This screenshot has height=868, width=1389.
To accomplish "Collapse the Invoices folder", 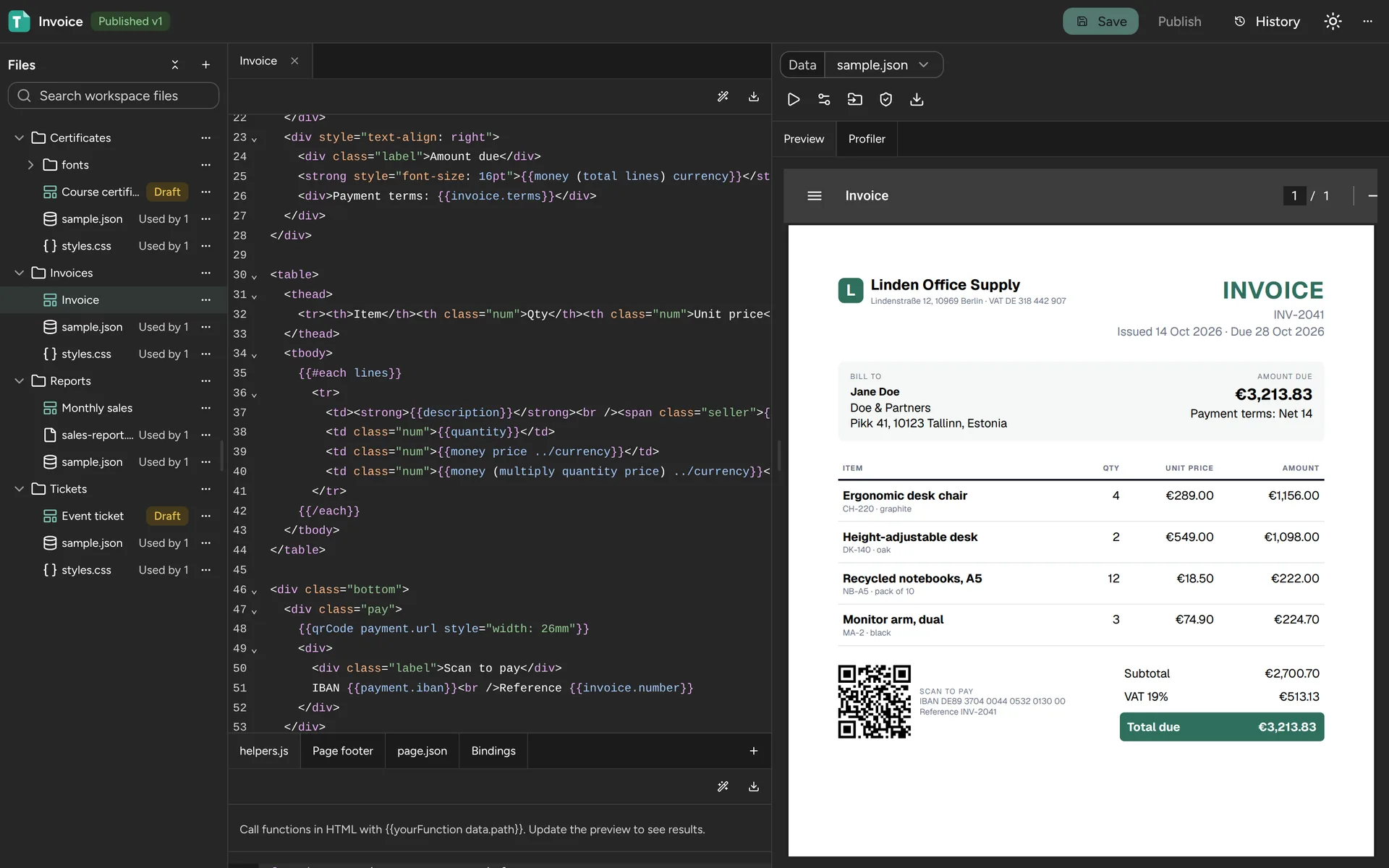I will [x=20, y=273].
